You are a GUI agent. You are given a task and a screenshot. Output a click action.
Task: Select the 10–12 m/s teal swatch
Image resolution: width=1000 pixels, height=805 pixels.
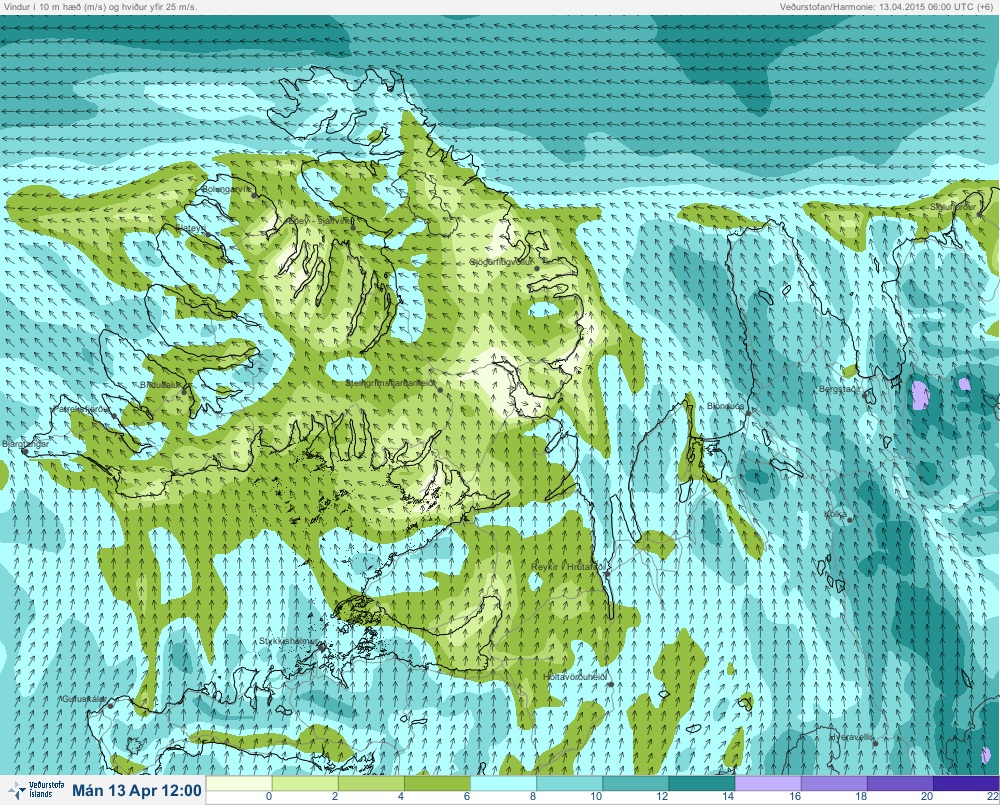635,783
